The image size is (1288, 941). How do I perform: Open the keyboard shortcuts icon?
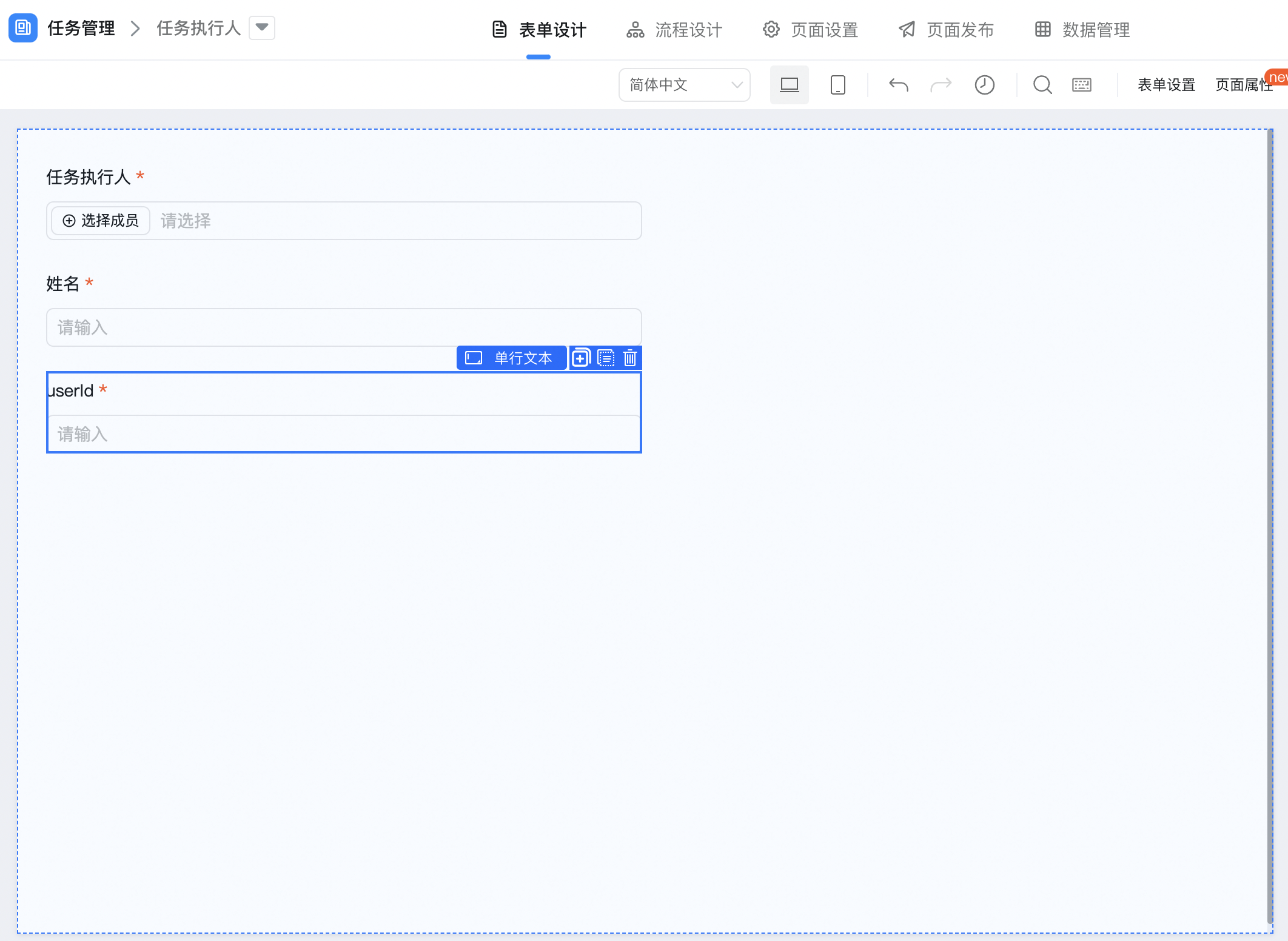tap(1082, 85)
